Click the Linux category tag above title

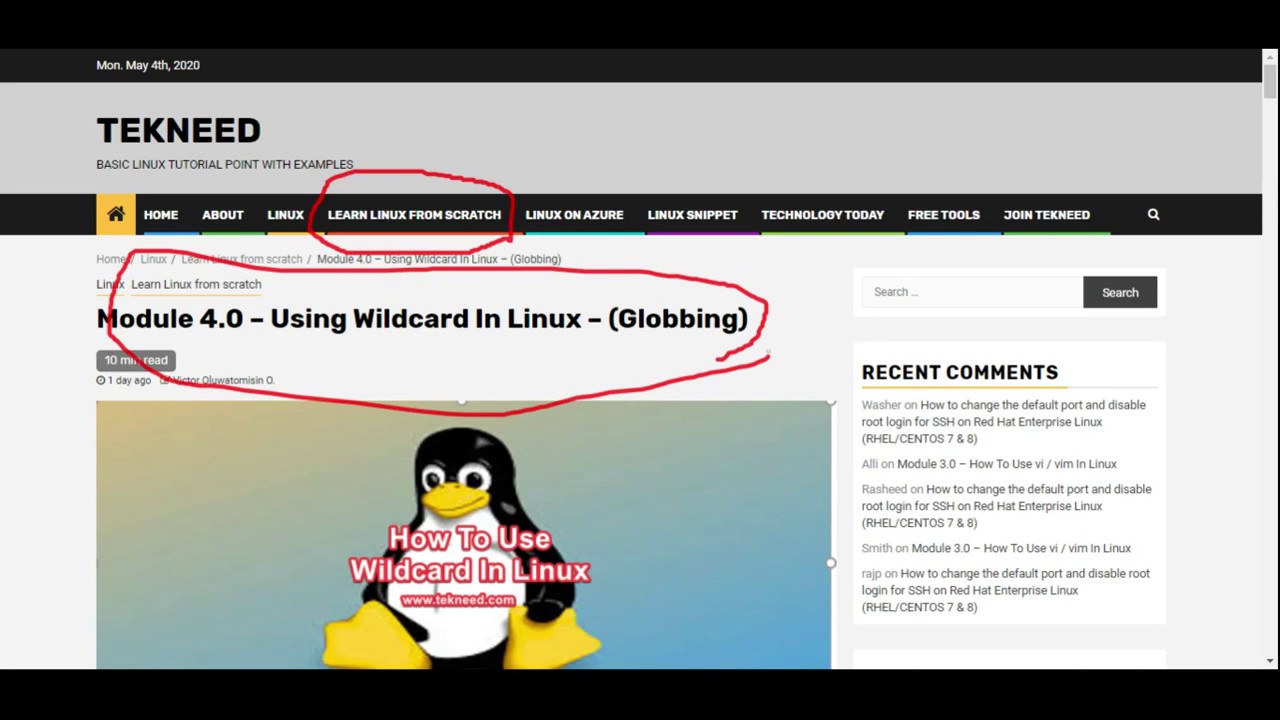pyautogui.click(x=109, y=284)
